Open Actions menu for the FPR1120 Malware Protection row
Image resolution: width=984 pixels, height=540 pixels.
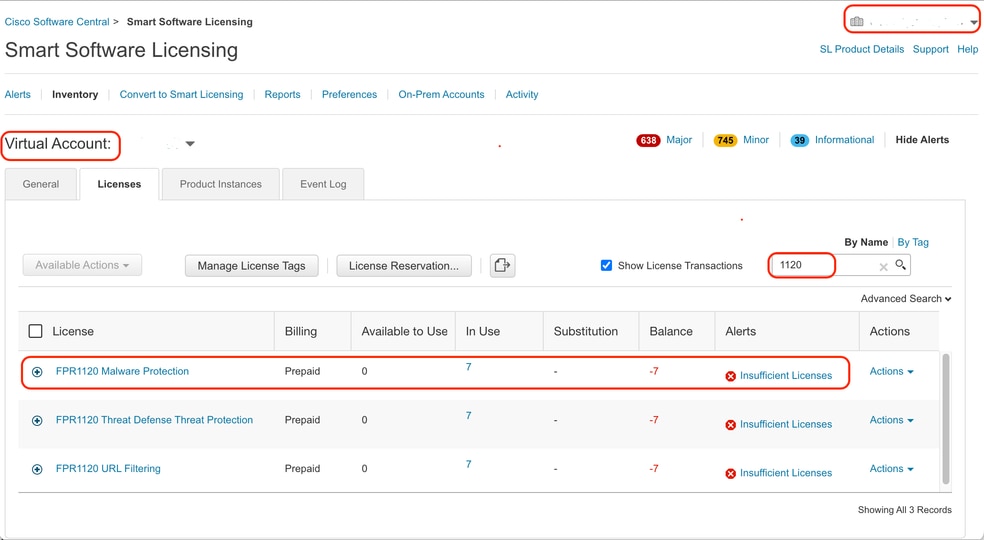[x=891, y=371]
